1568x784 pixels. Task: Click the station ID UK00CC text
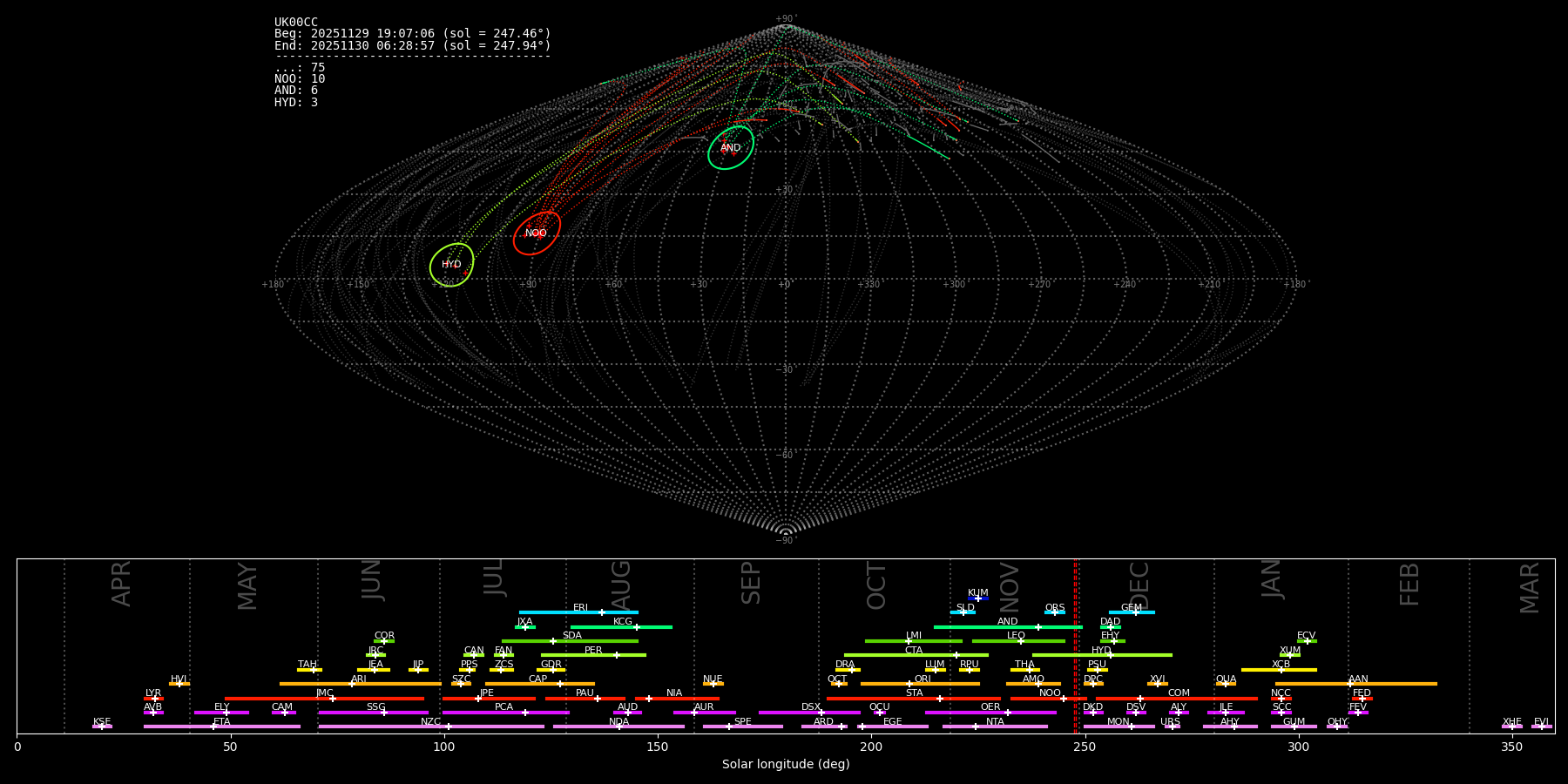click(x=296, y=22)
